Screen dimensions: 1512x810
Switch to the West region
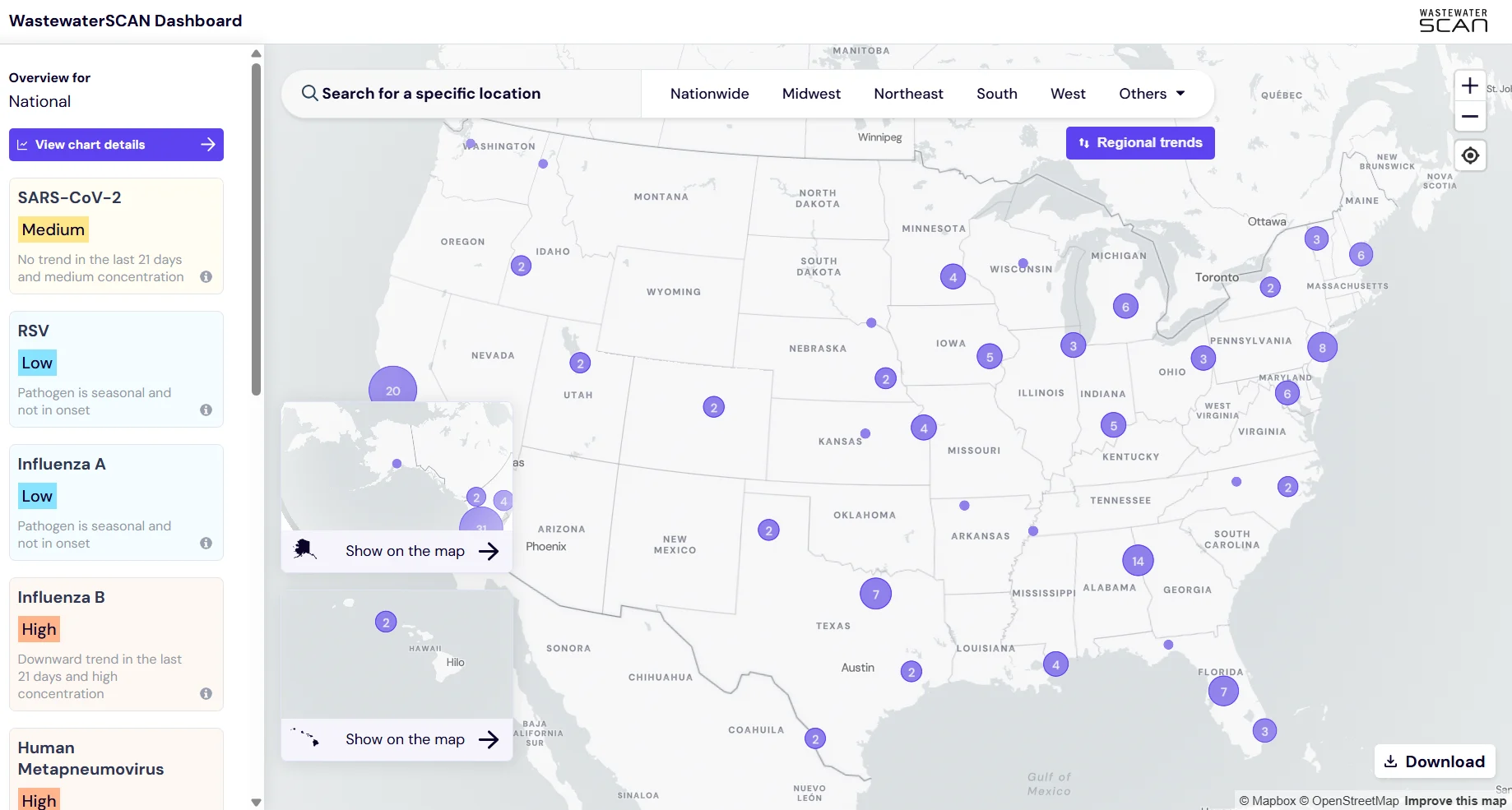pos(1068,94)
